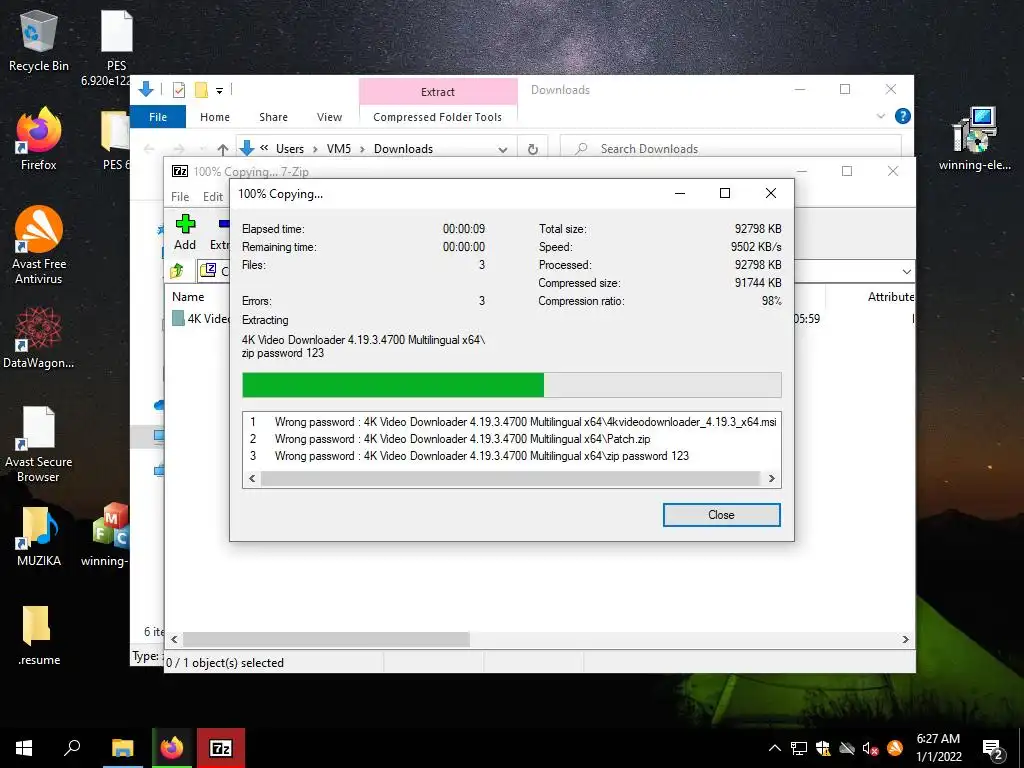Image resolution: width=1024 pixels, height=768 pixels.
Task: Open the Compressed Folder Tools tab
Action: (438, 117)
